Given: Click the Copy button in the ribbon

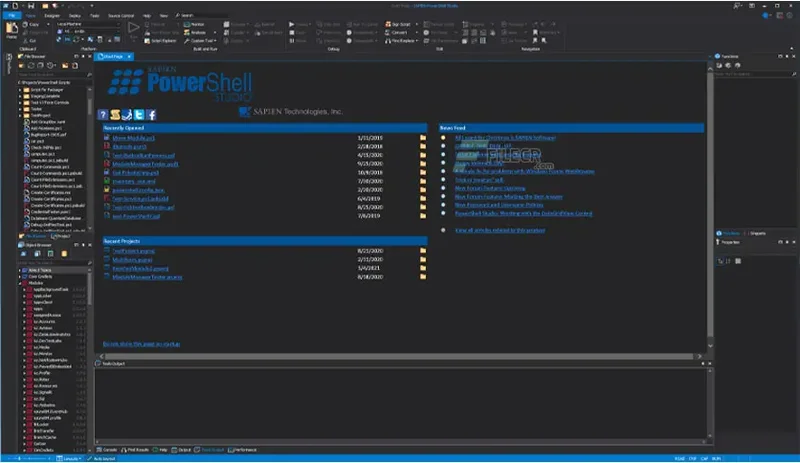Looking at the screenshot, I should pos(32,24).
